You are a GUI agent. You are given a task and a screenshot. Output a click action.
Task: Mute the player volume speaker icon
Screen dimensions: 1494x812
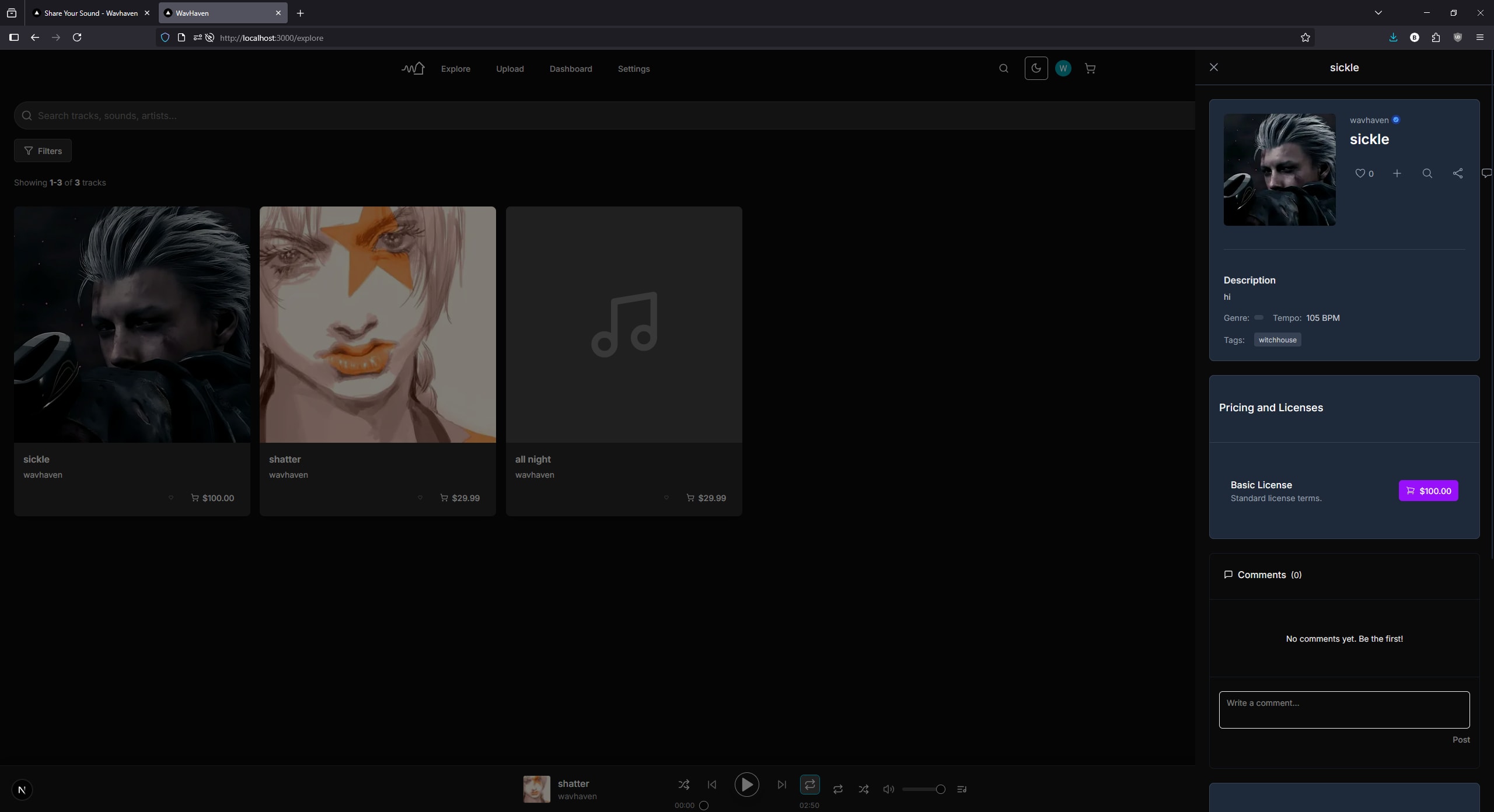point(889,789)
